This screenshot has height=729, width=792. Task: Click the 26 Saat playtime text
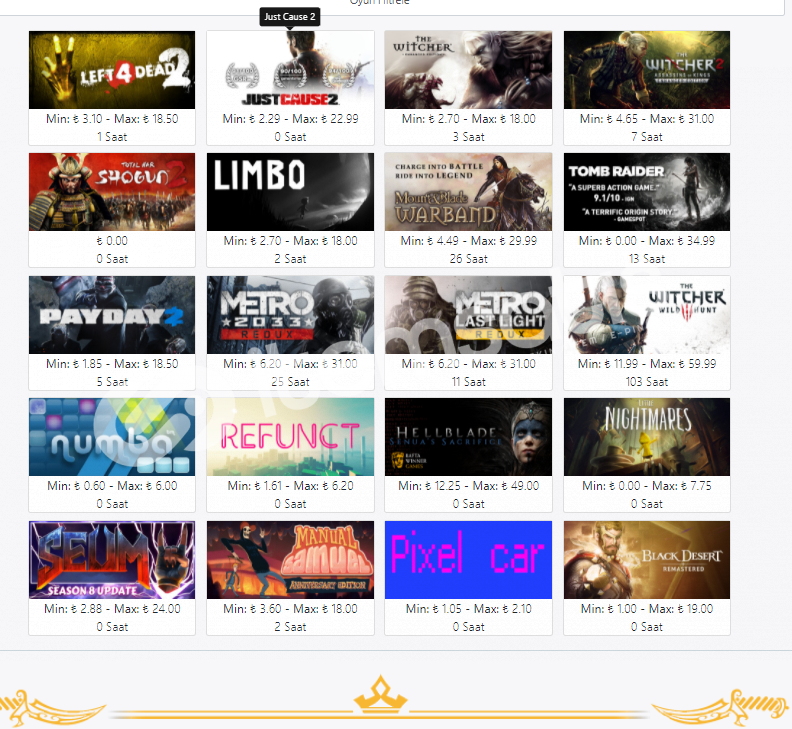click(469, 259)
